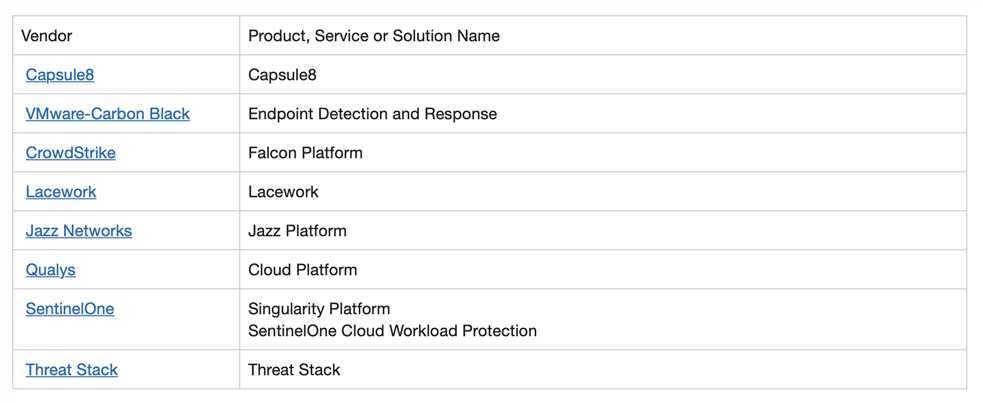Viewport: 983px width, 403px height.
Task: Open the CrowdStrike vendor link
Action: coord(70,153)
